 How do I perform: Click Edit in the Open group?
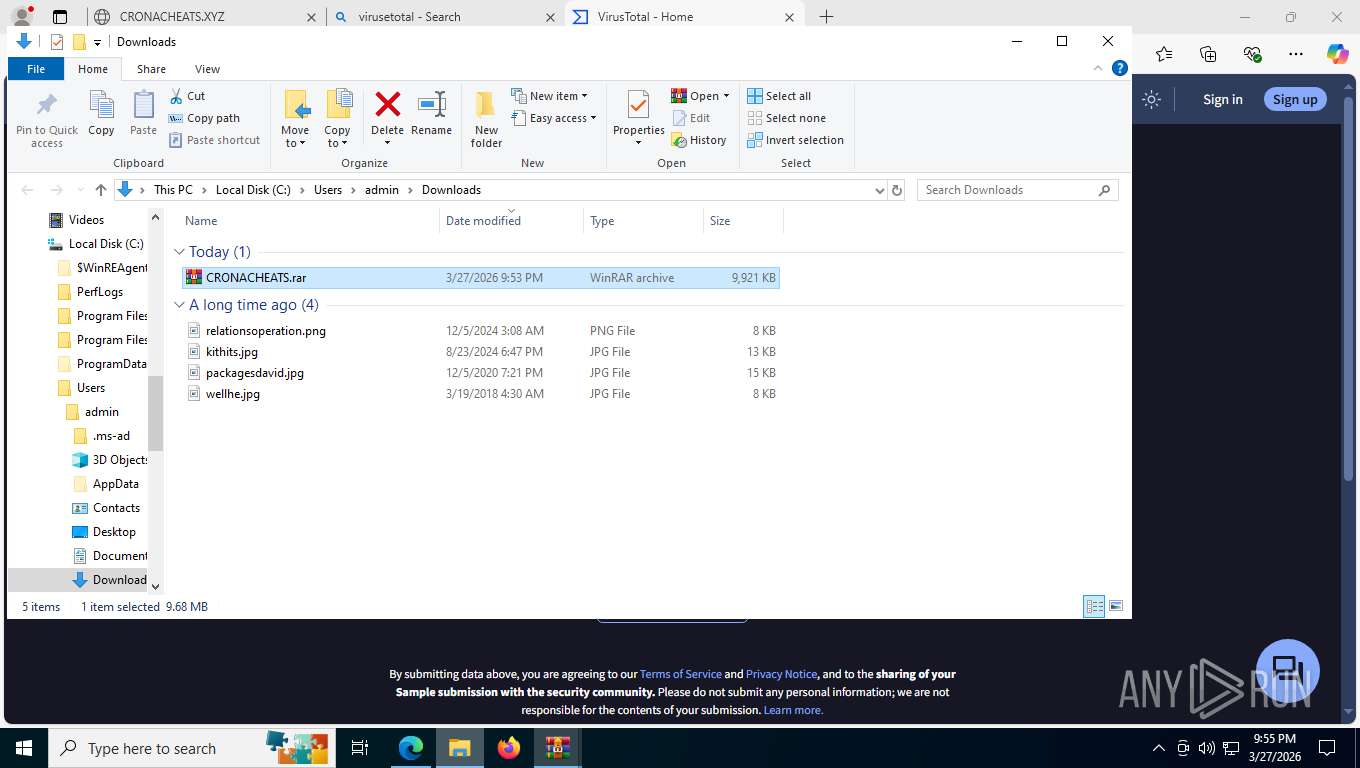[x=690, y=118]
